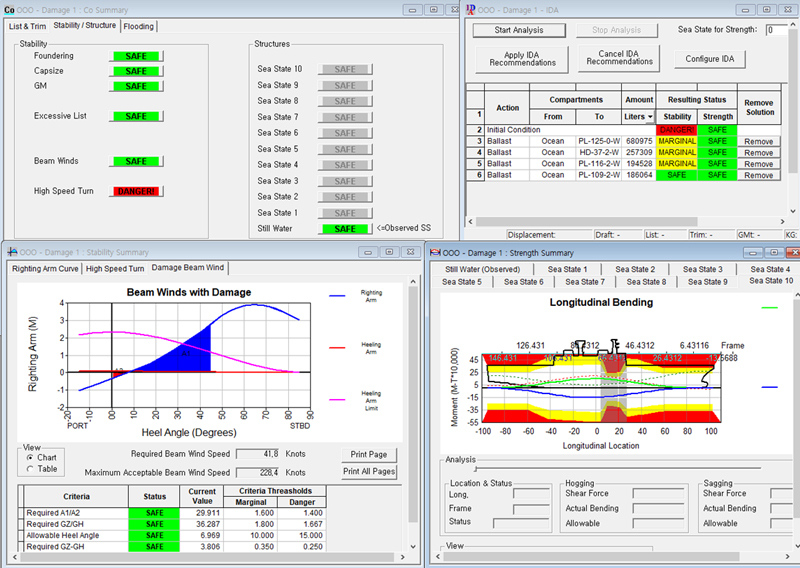Maximize the Stability Summary window
This screenshot has height=568, width=800.
pyautogui.click(x=389, y=251)
